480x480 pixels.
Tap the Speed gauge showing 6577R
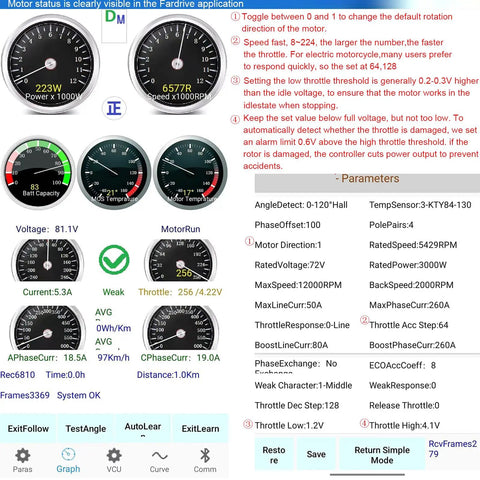pos(177,64)
